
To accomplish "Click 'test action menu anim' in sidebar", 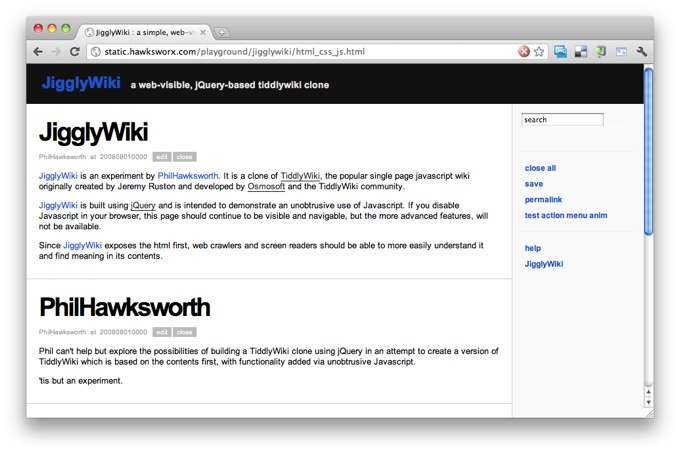I will 566,215.
